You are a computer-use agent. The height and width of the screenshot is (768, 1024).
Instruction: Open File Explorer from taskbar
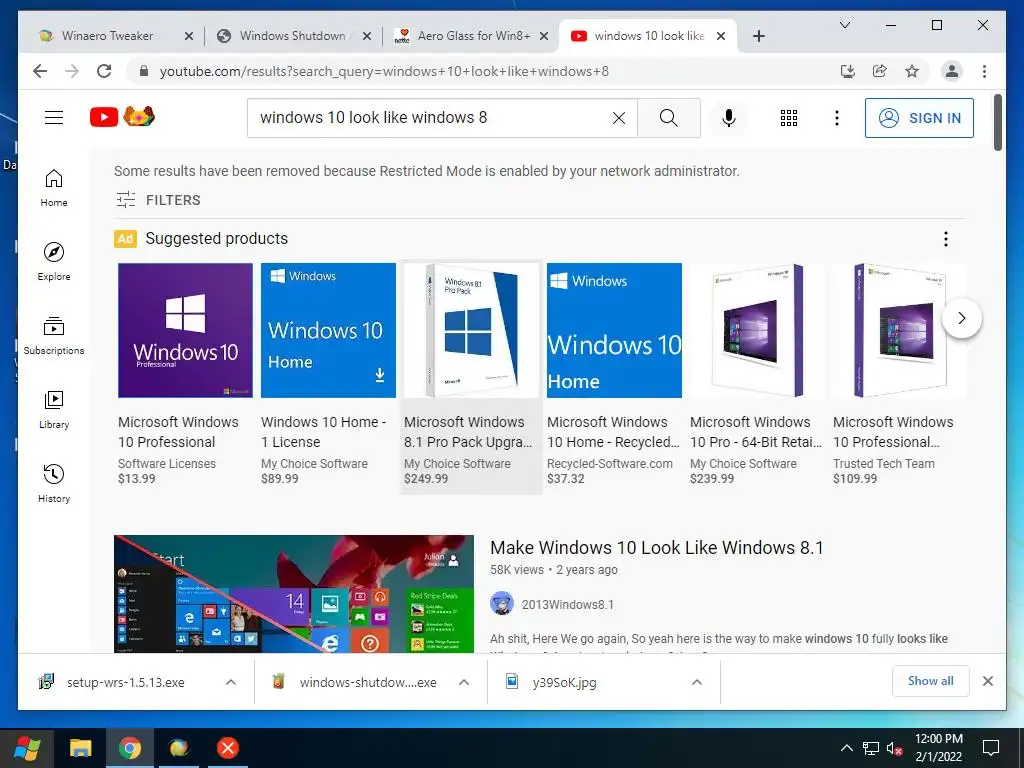coord(80,748)
